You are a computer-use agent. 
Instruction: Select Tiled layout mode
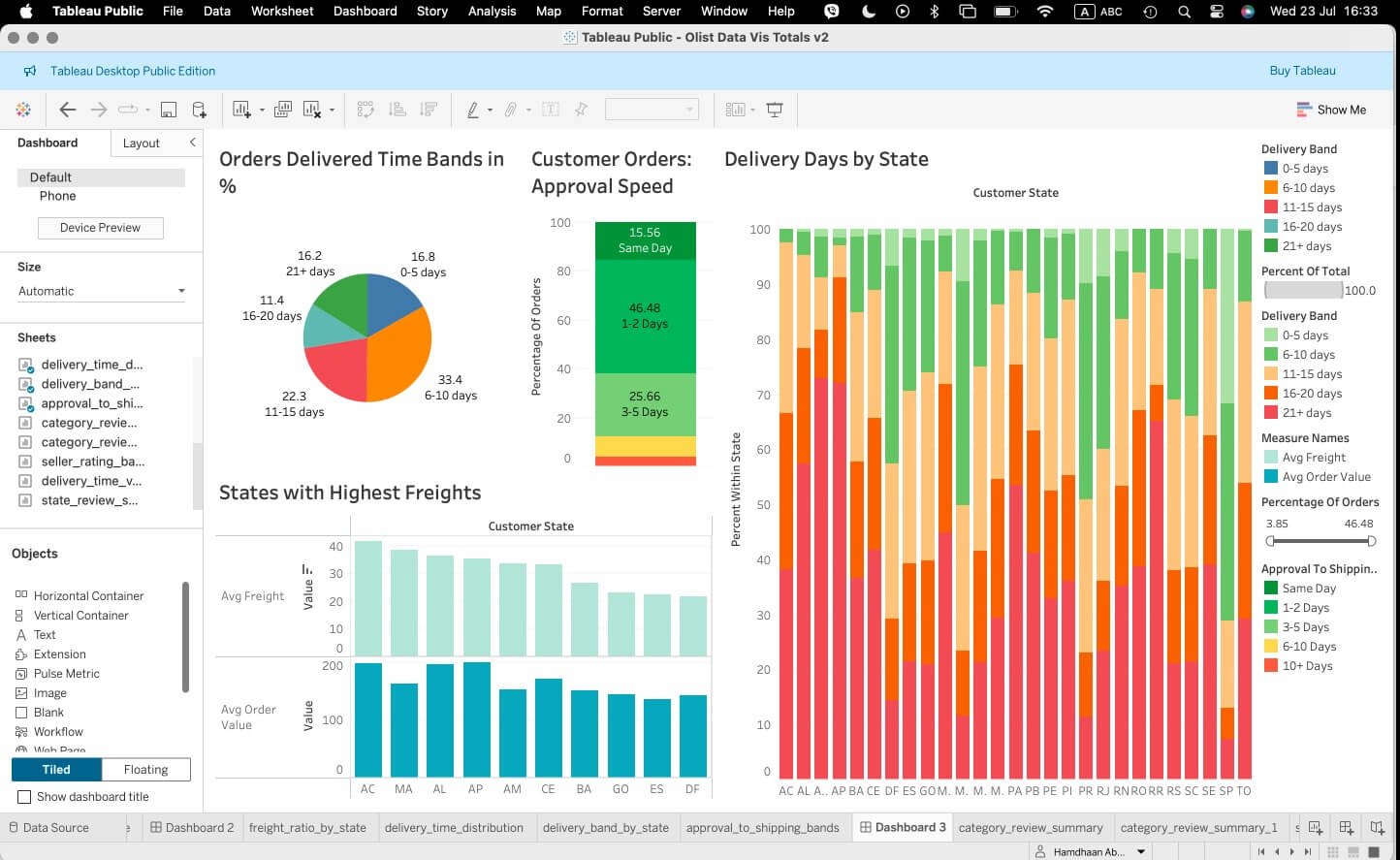(56, 770)
